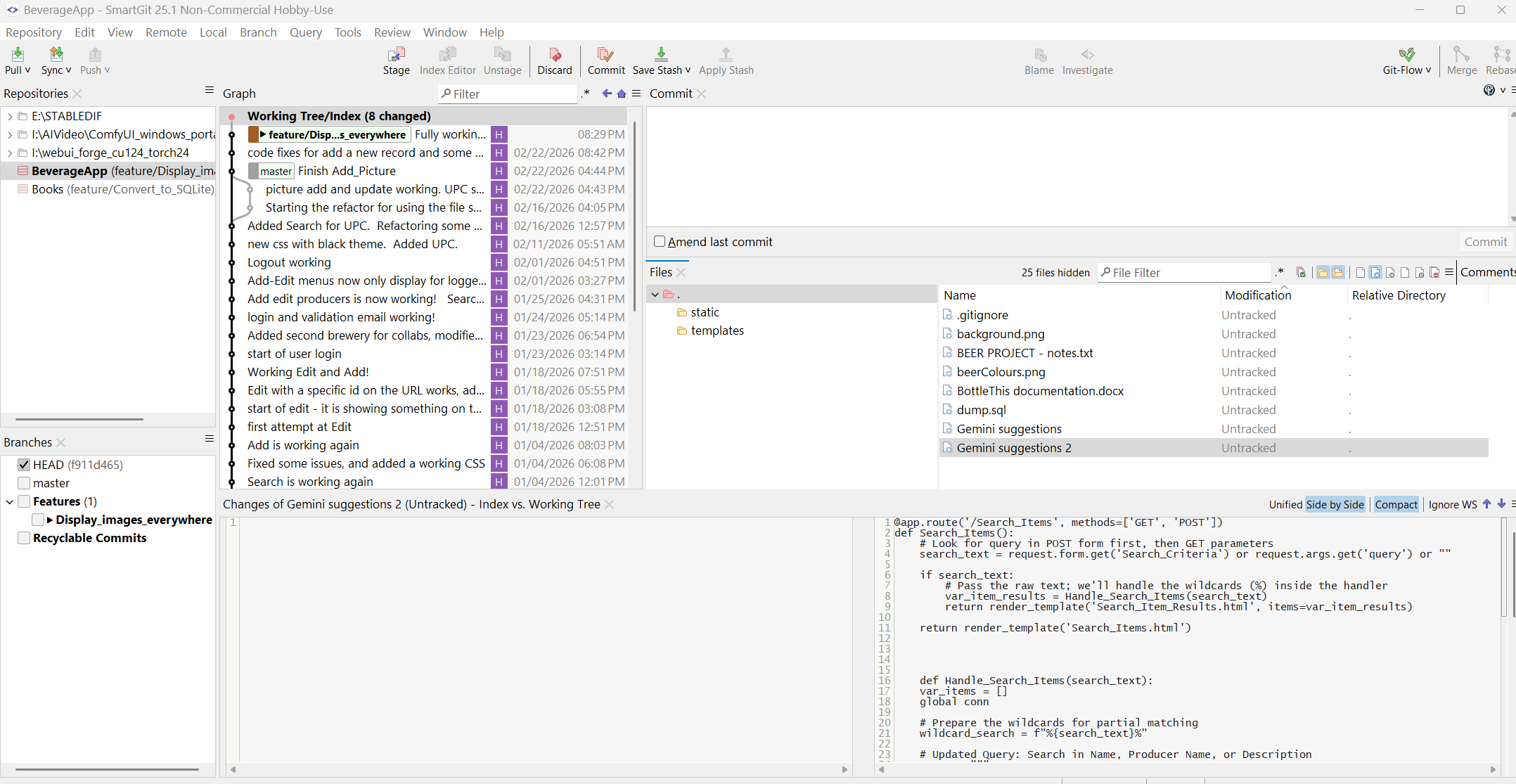The image size is (1516, 784).
Task: Click inside the File Filter search field
Action: pos(1188,272)
